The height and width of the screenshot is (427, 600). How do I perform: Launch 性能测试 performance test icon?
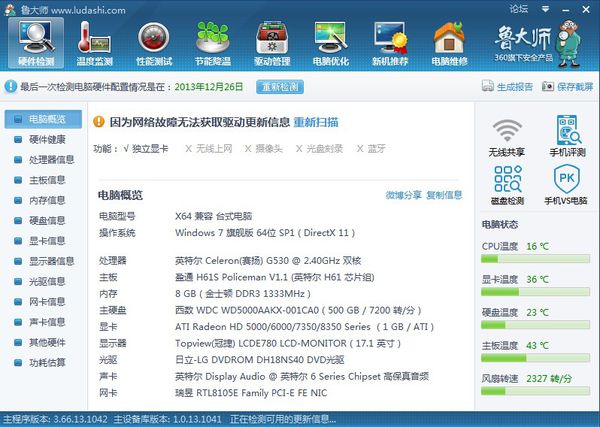pyautogui.click(x=154, y=42)
